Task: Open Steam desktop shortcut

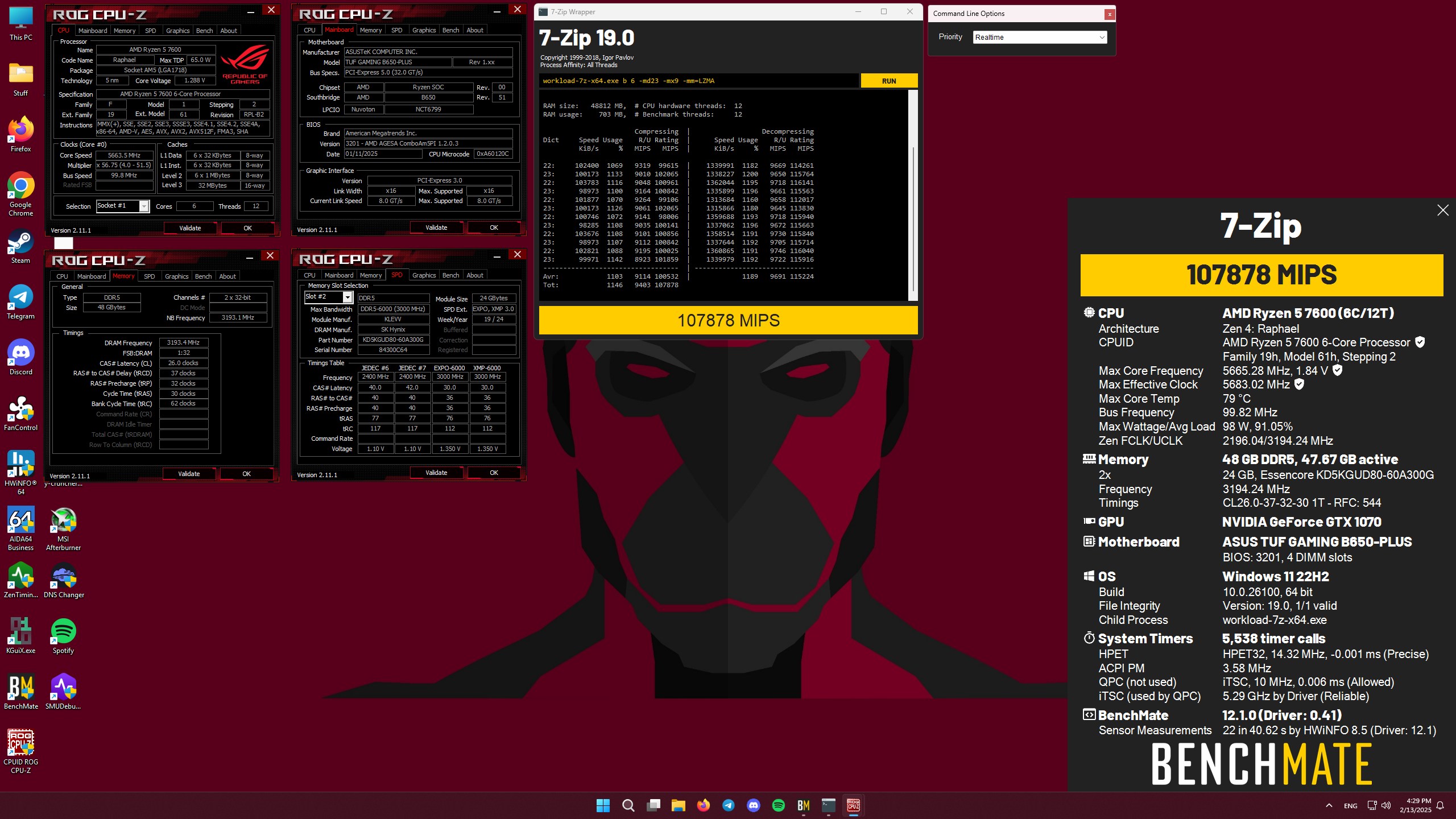Action: [21, 247]
